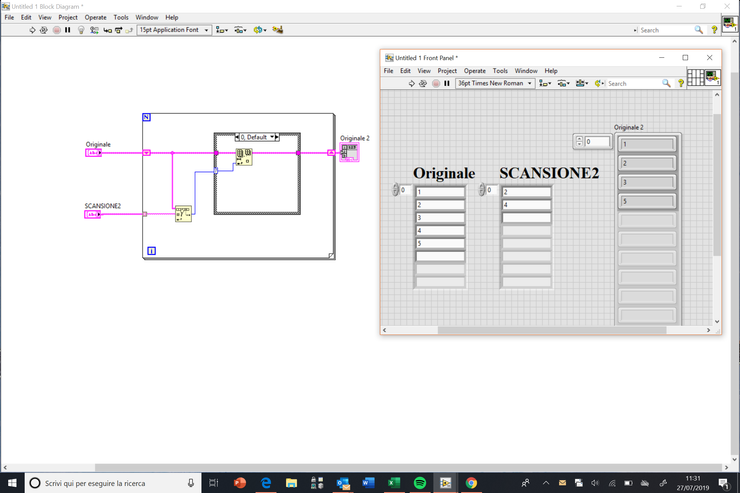The height and width of the screenshot is (493, 740).
Task: Click Originale array index stepper
Action: [x=395, y=190]
